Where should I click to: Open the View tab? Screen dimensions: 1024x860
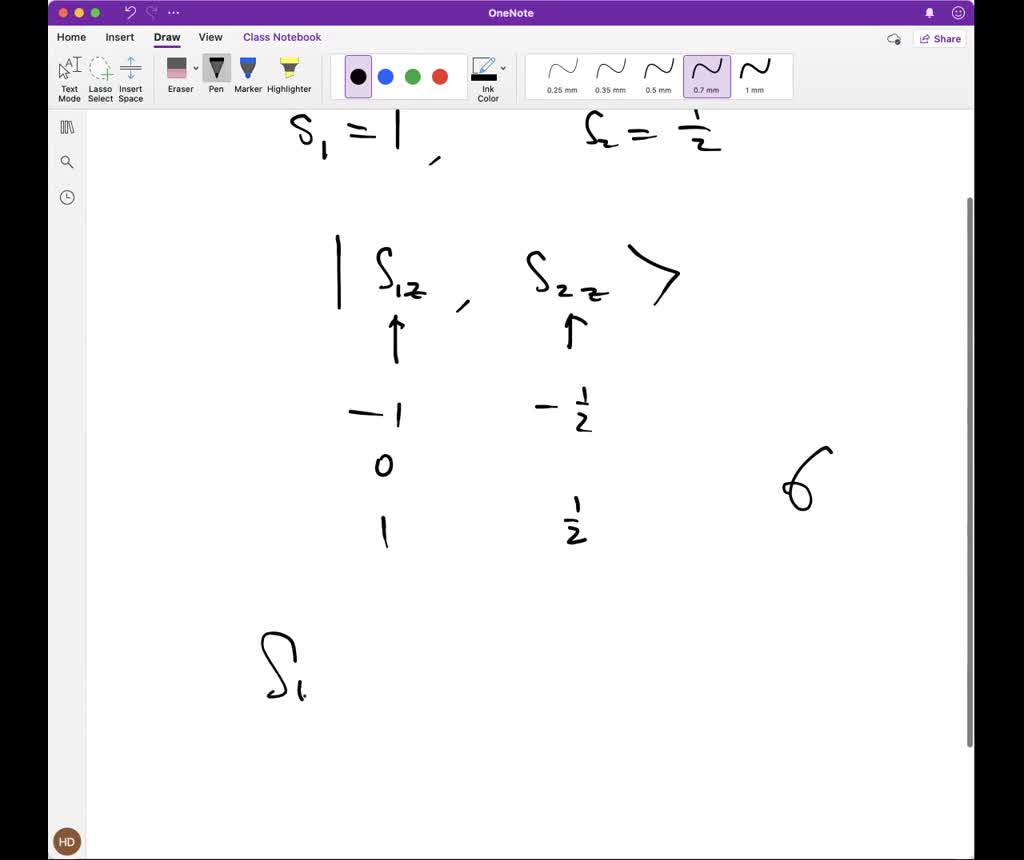tap(210, 37)
